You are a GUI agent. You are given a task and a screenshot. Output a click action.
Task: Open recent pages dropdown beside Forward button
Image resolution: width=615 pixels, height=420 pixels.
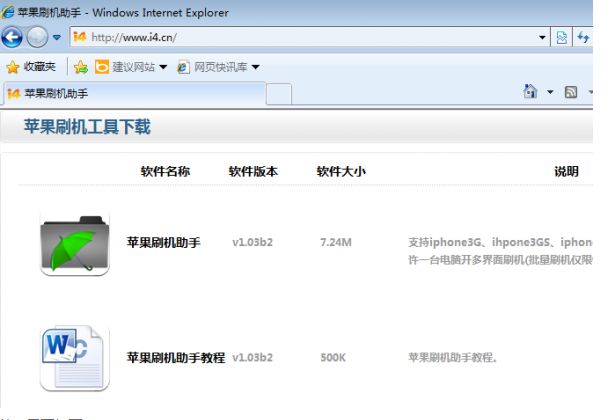click(x=57, y=38)
